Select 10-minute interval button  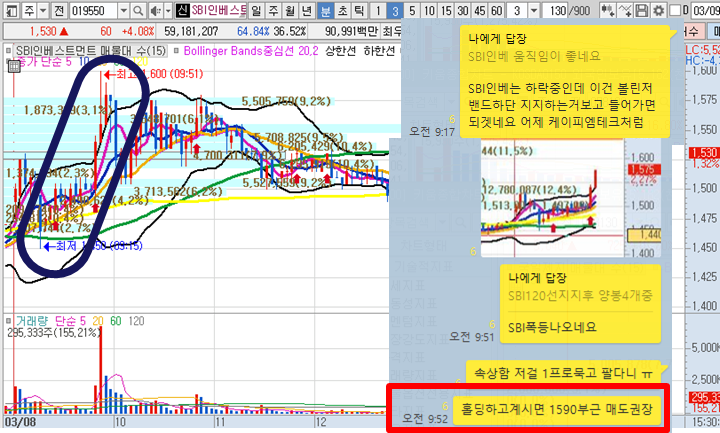tap(429, 10)
